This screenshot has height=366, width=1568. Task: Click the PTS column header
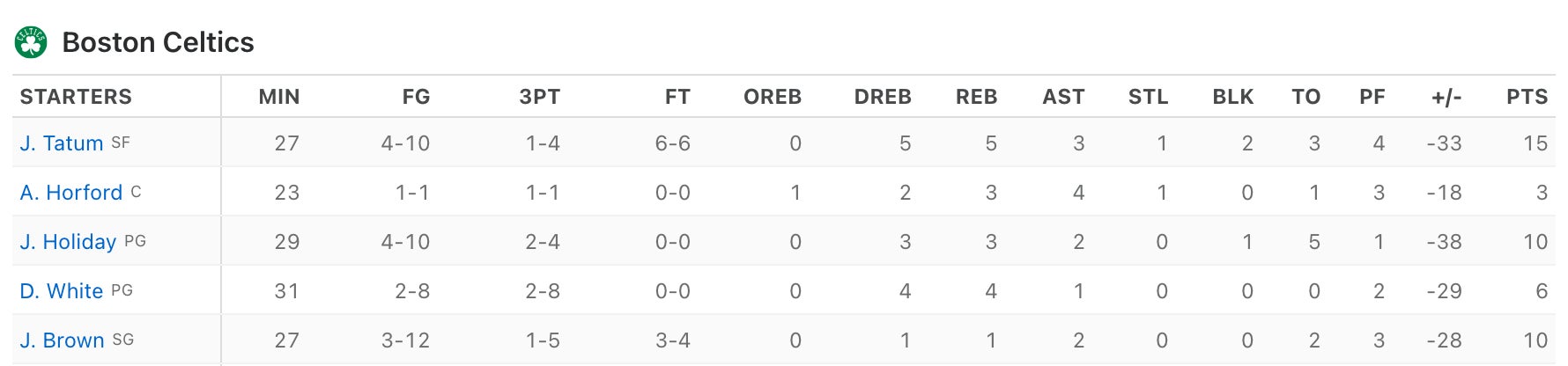click(1527, 97)
